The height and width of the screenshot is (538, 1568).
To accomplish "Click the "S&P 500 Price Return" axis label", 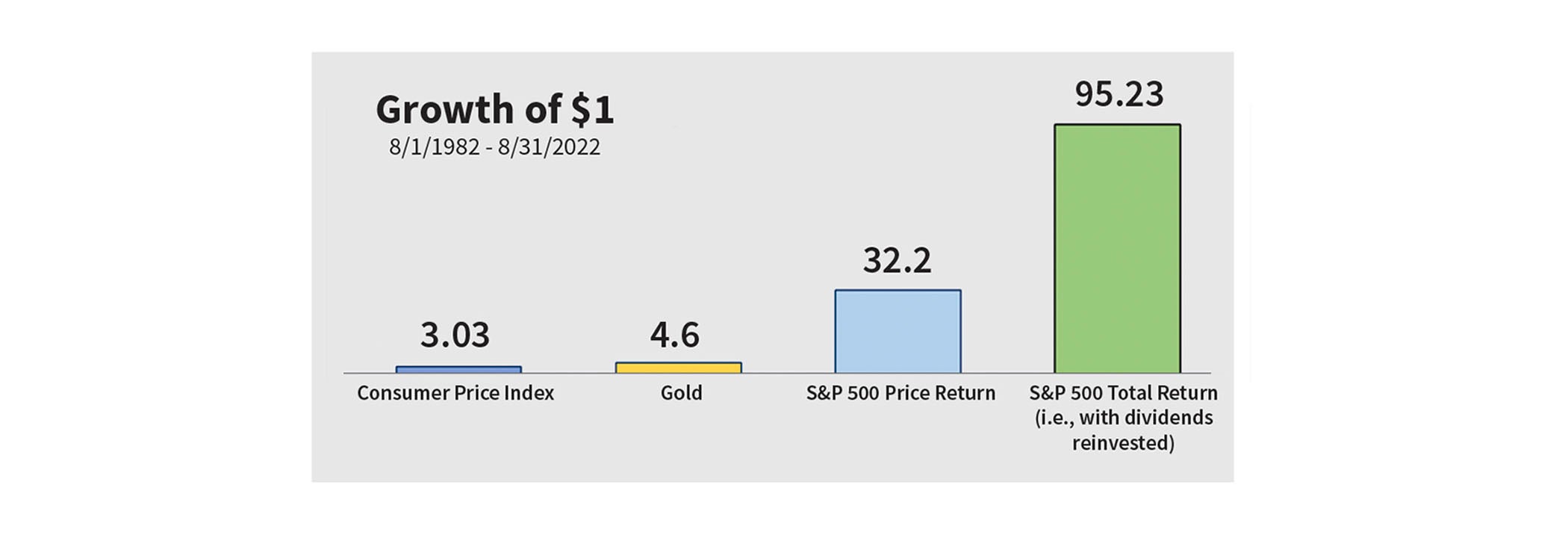I will [900, 393].
